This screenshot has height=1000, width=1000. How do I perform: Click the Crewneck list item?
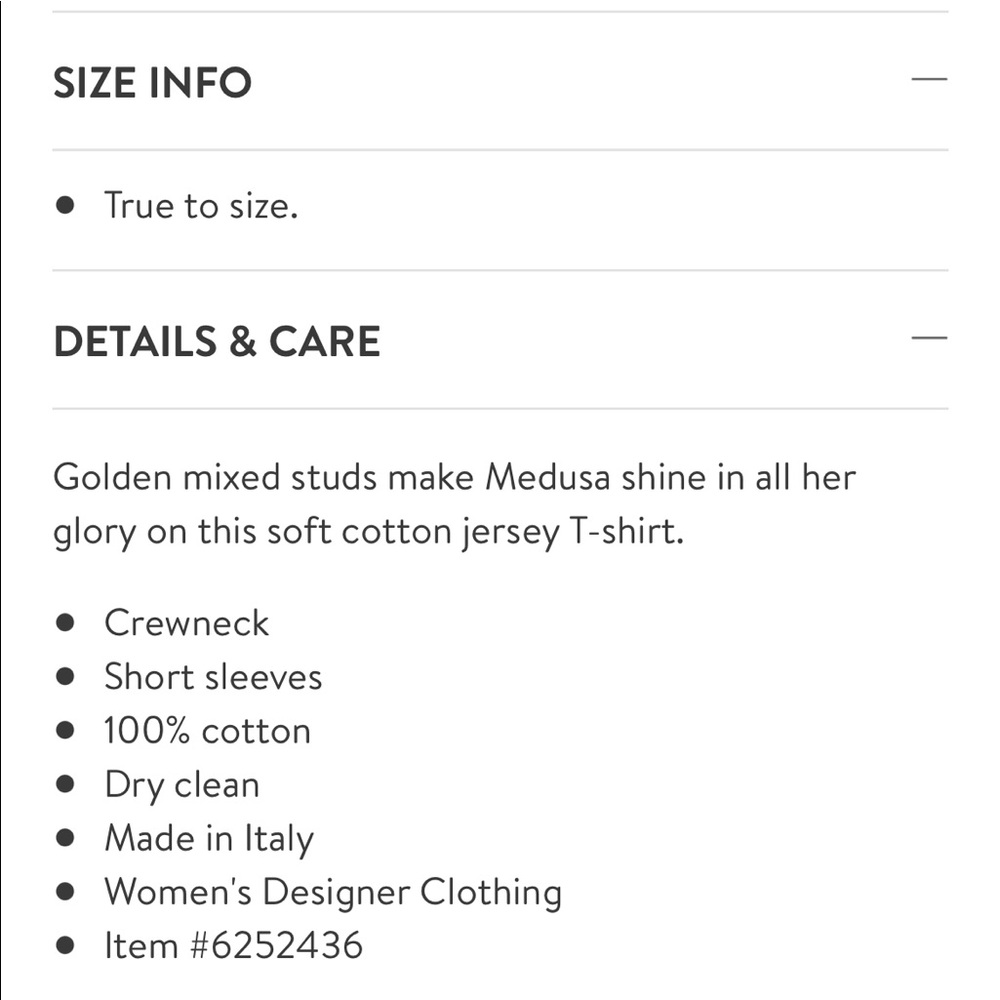point(186,622)
